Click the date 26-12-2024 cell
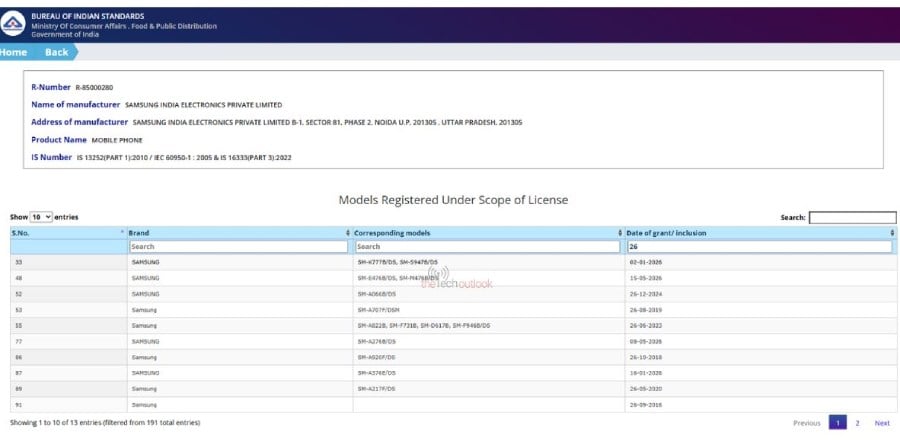The height and width of the screenshot is (440, 900). [761, 294]
